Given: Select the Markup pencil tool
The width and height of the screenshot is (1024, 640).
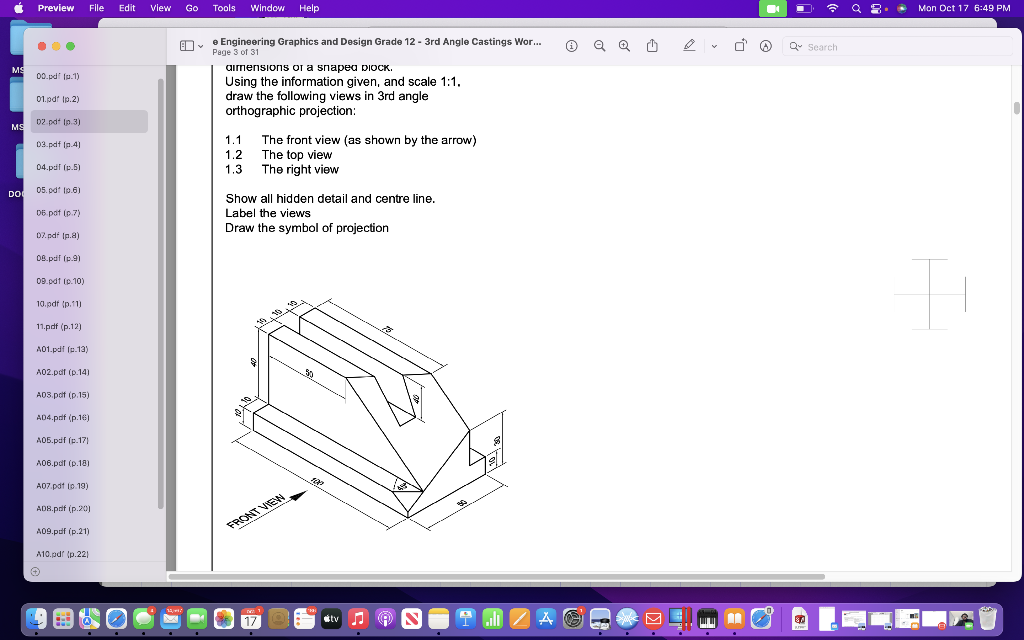Looking at the screenshot, I should [x=689, y=46].
